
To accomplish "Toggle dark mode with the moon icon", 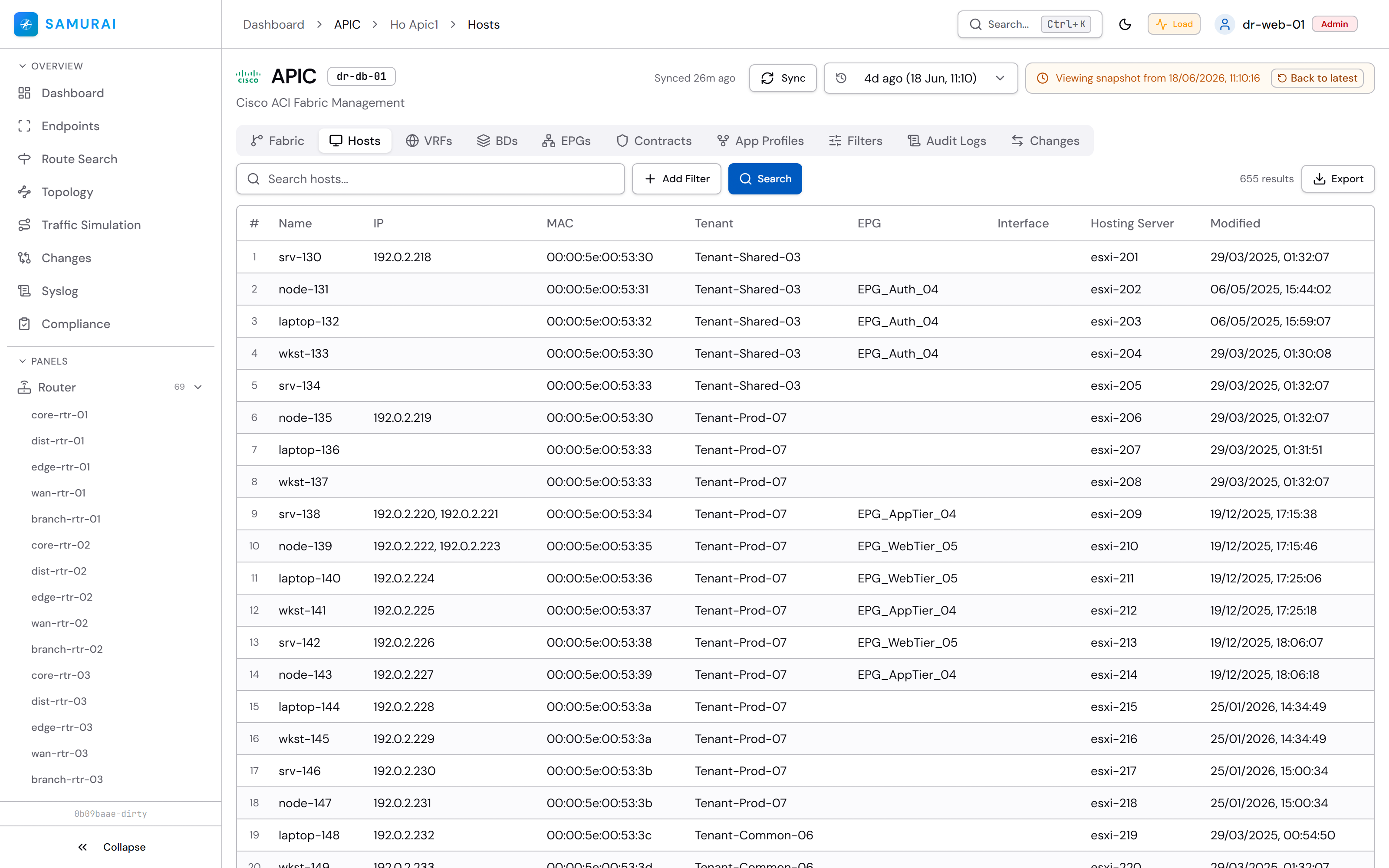I will tap(1125, 24).
